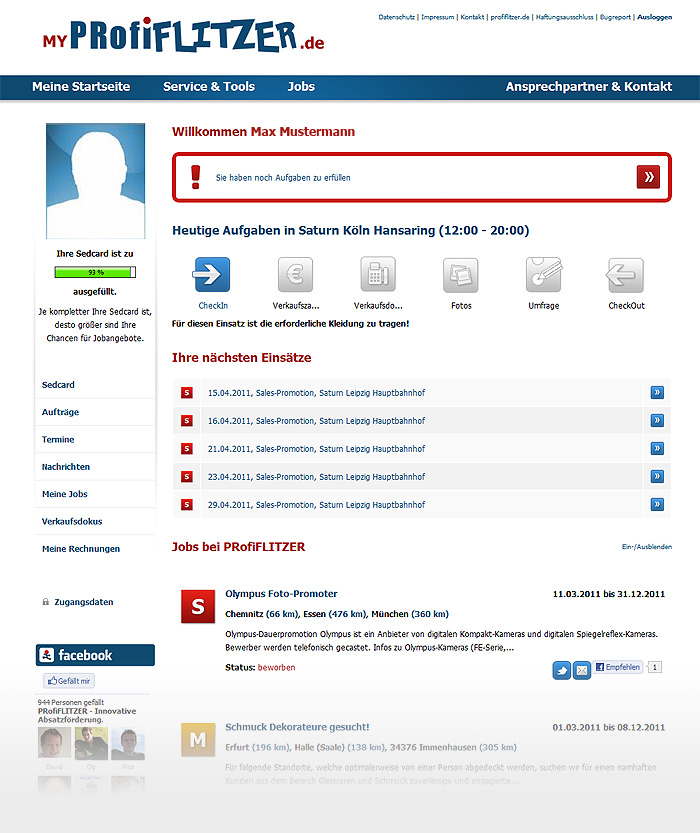700x833 pixels.
Task: Click the red arrow button for Aufgaben
Action: (648, 177)
